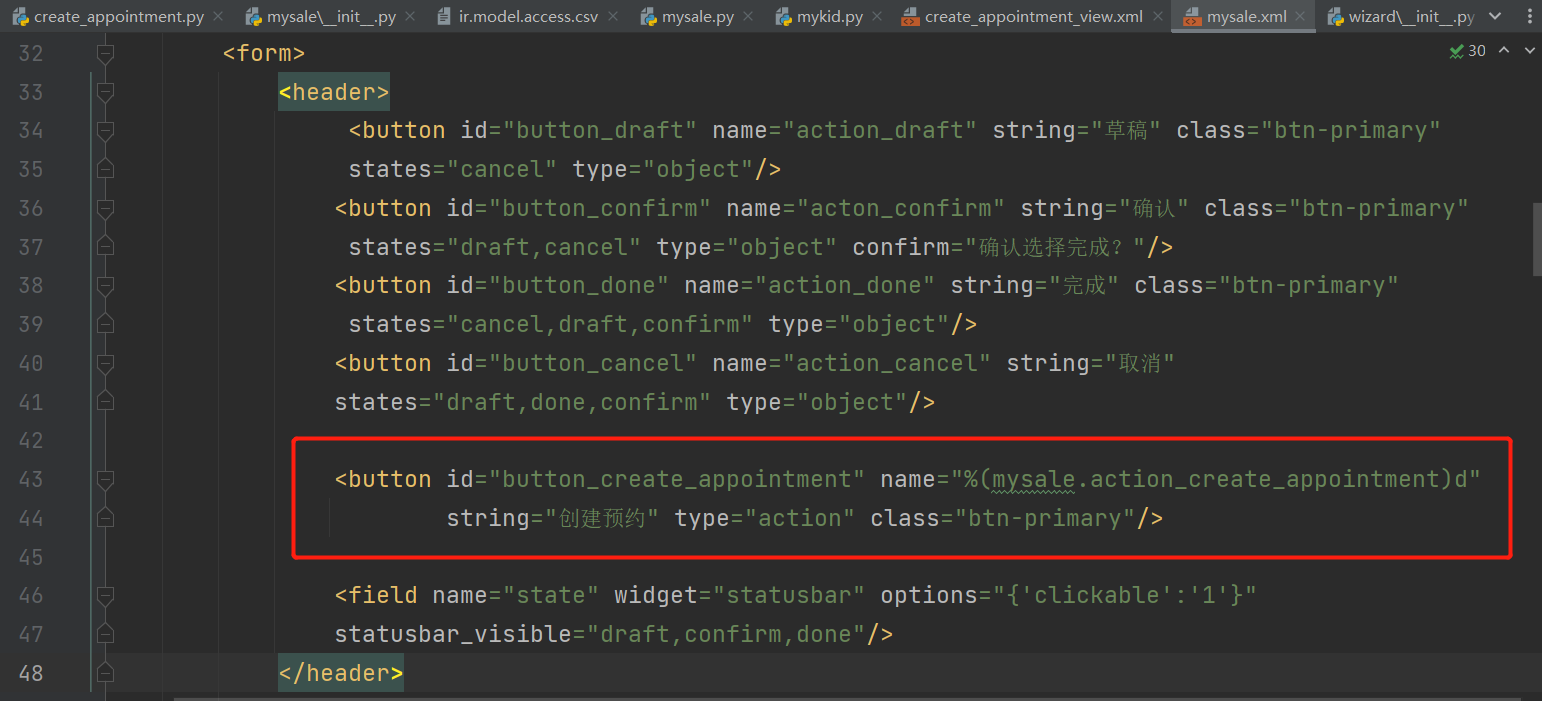Viewport: 1542px width, 701px height.
Task: Collapse the fold marker beside line 43
Action: (x=105, y=479)
